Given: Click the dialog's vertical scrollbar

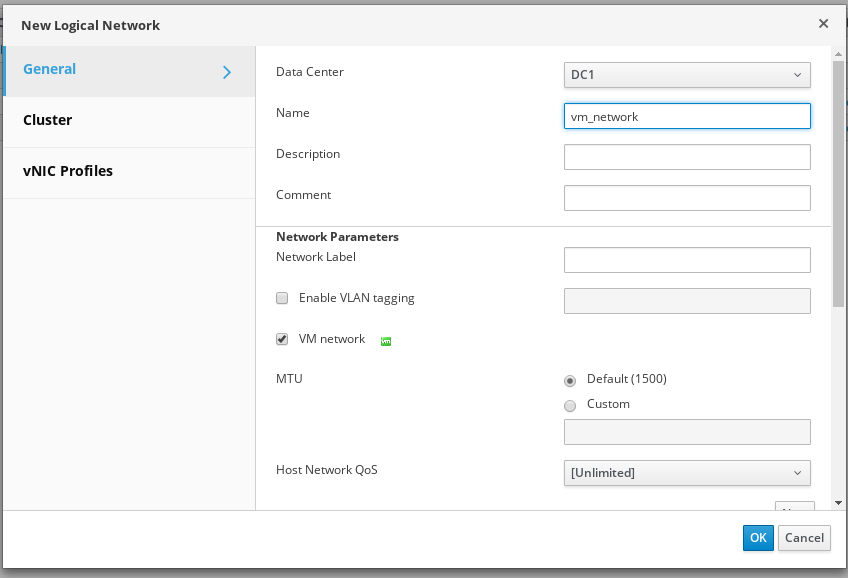Looking at the screenshot, I should pos(838,180).
